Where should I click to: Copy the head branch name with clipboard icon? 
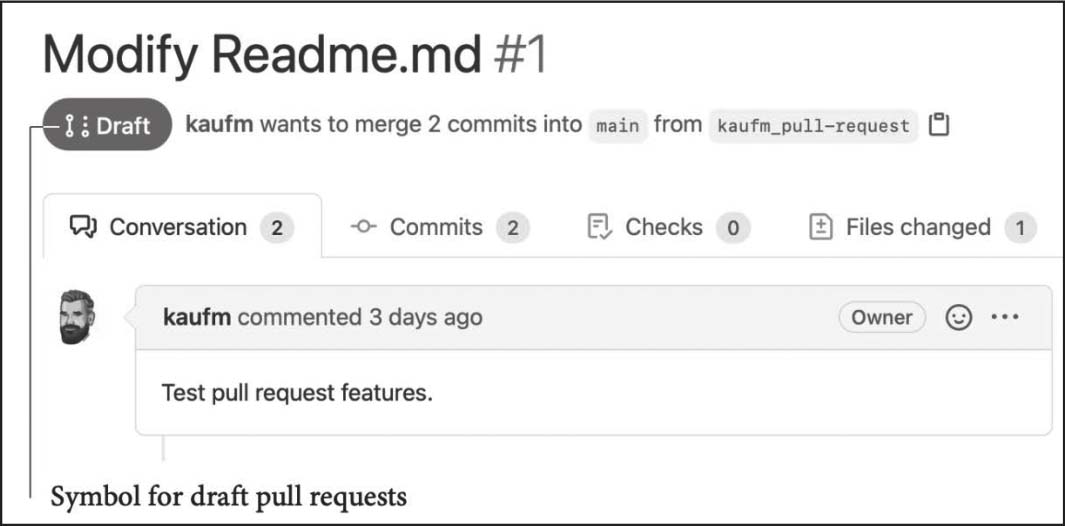click(938, 125)
